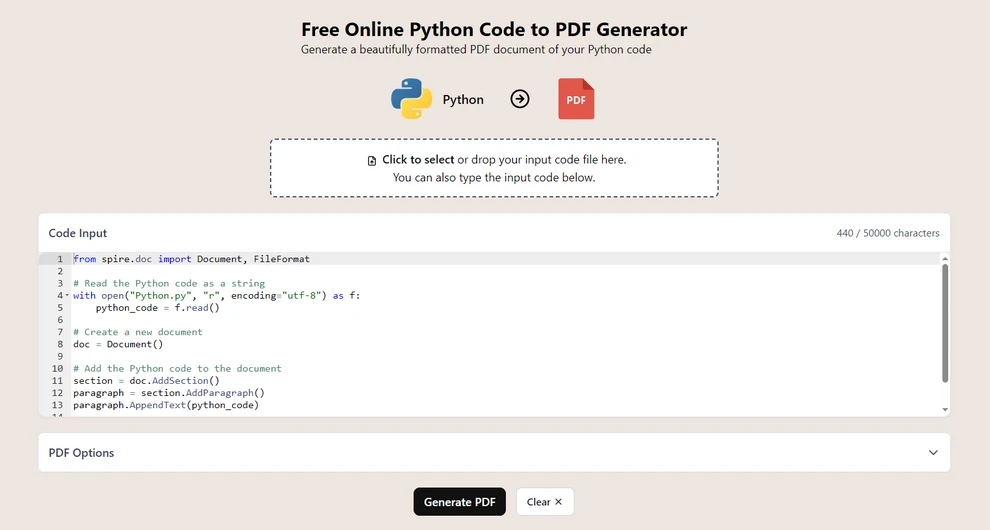
Task: Click the Python logo icon
Action: pos(411,99)
